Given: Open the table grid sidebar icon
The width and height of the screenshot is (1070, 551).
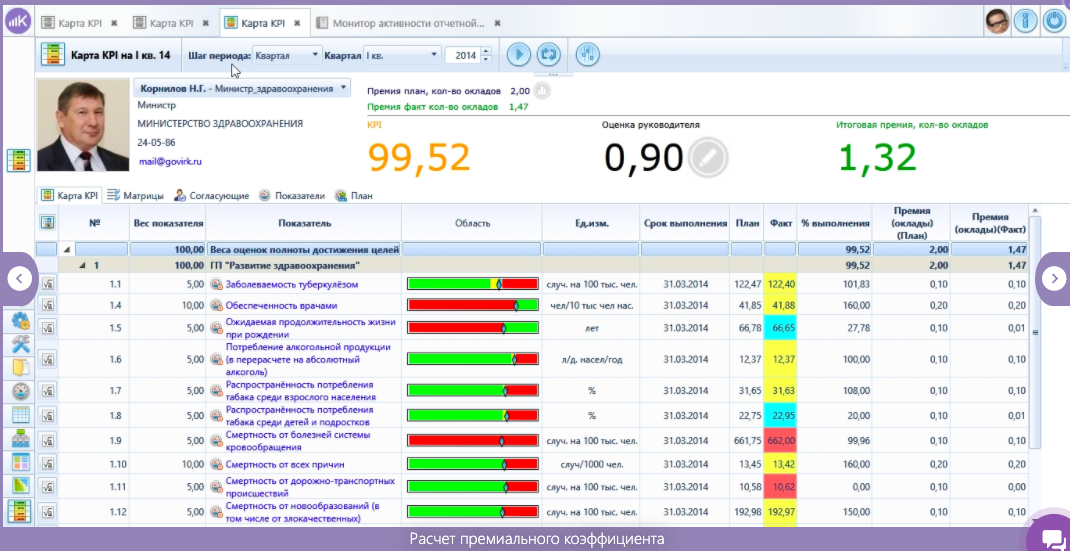Looking at the screenshot, I should pos(20,415).
